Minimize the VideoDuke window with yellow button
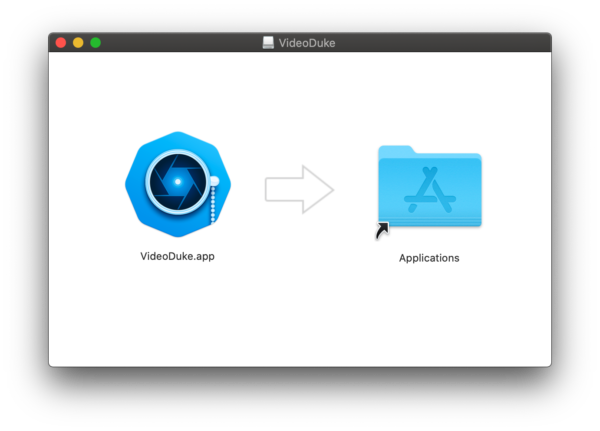Image resolution: width=600 pixels, height=431 pixels. (78, 42)
